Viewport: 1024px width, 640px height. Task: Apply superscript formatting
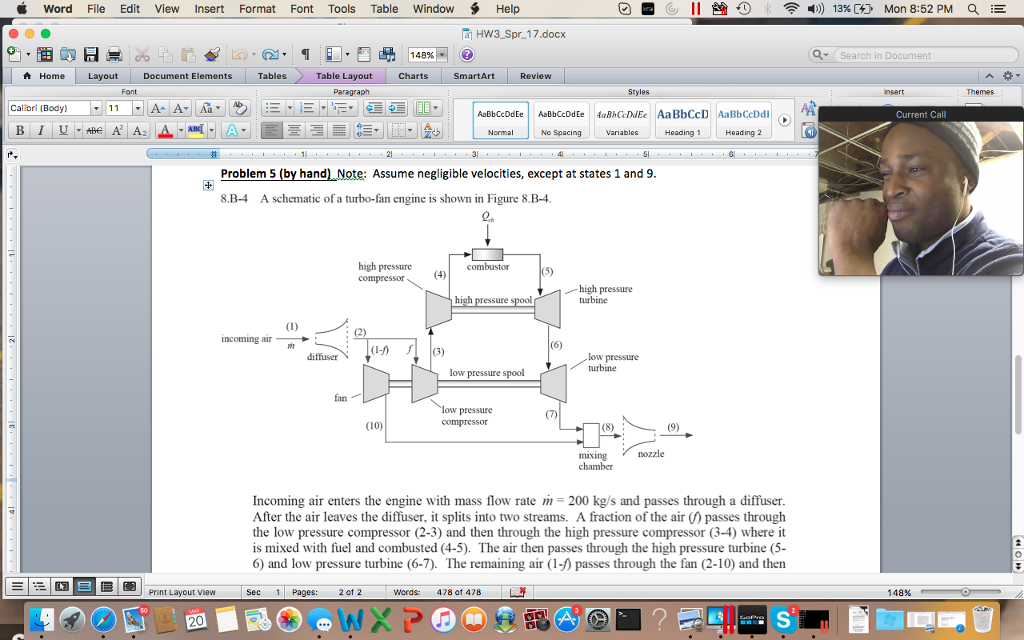[117, 130]
